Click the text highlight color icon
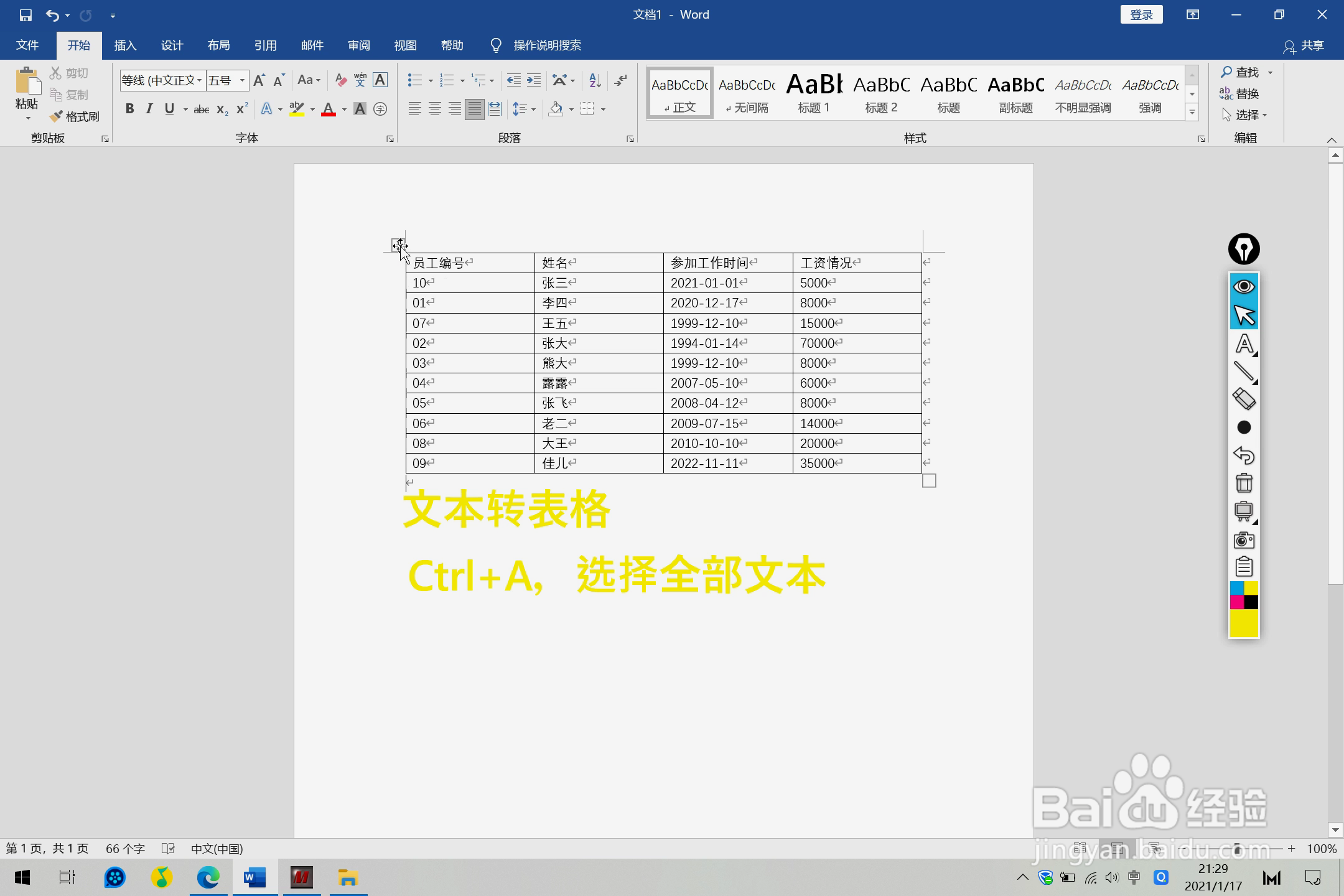The image size is (1344, 896). (297, 110)
